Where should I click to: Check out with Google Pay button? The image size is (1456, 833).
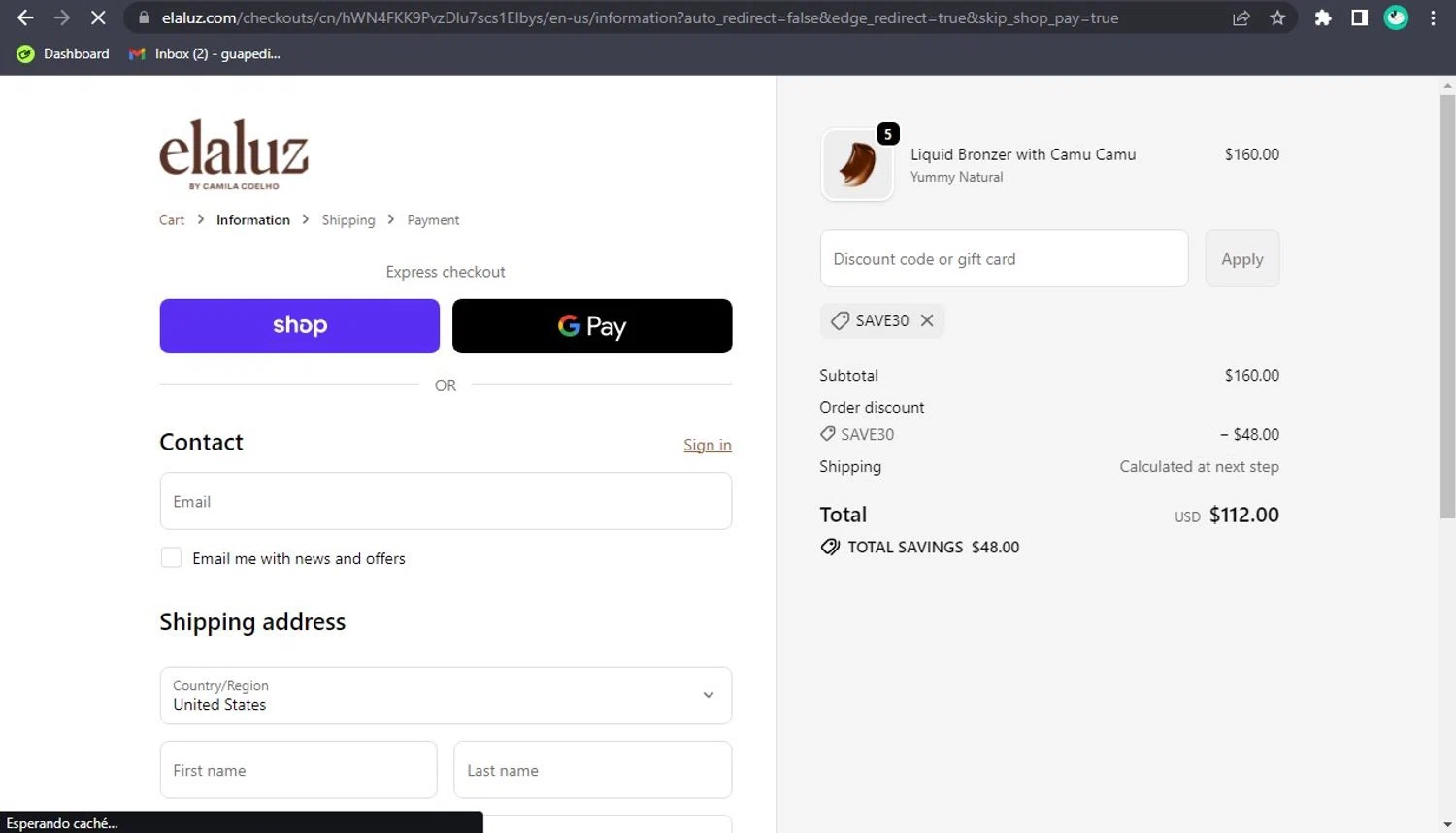pyautogui.click(x=592, y=326)
